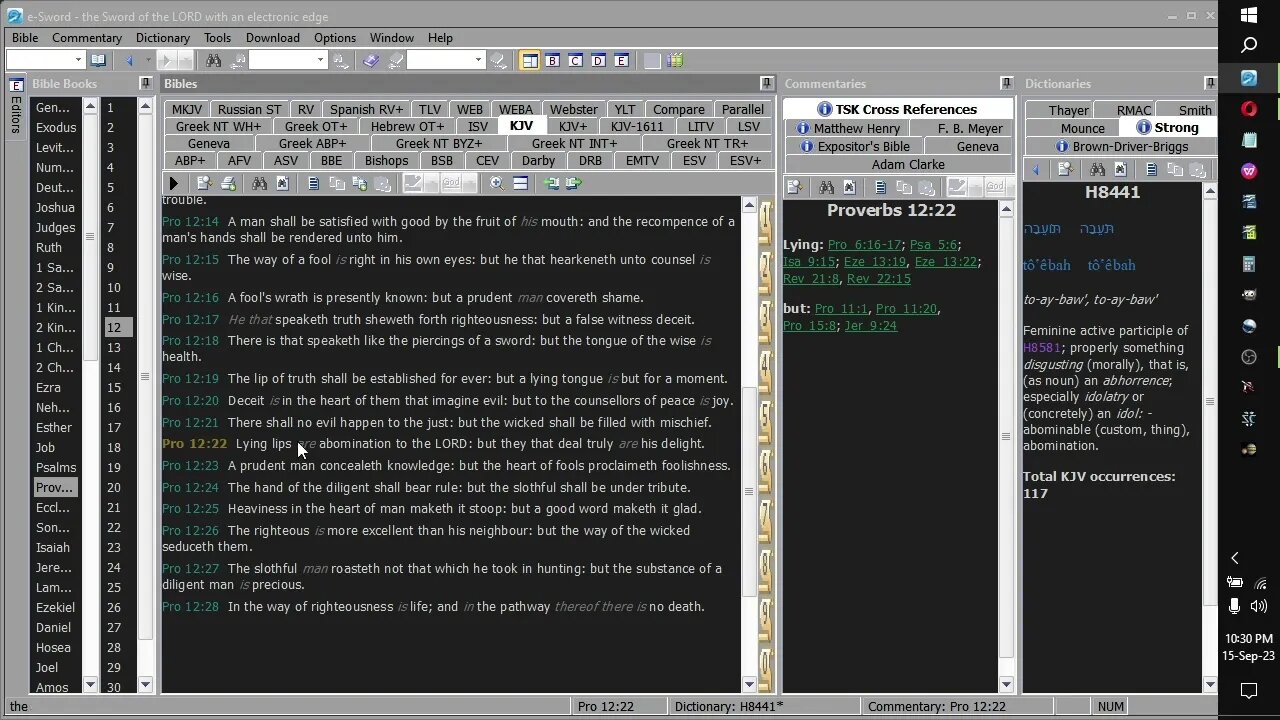Click the taskbar volume icon
The image size is (1280, 720).
tap(1259, 605)
